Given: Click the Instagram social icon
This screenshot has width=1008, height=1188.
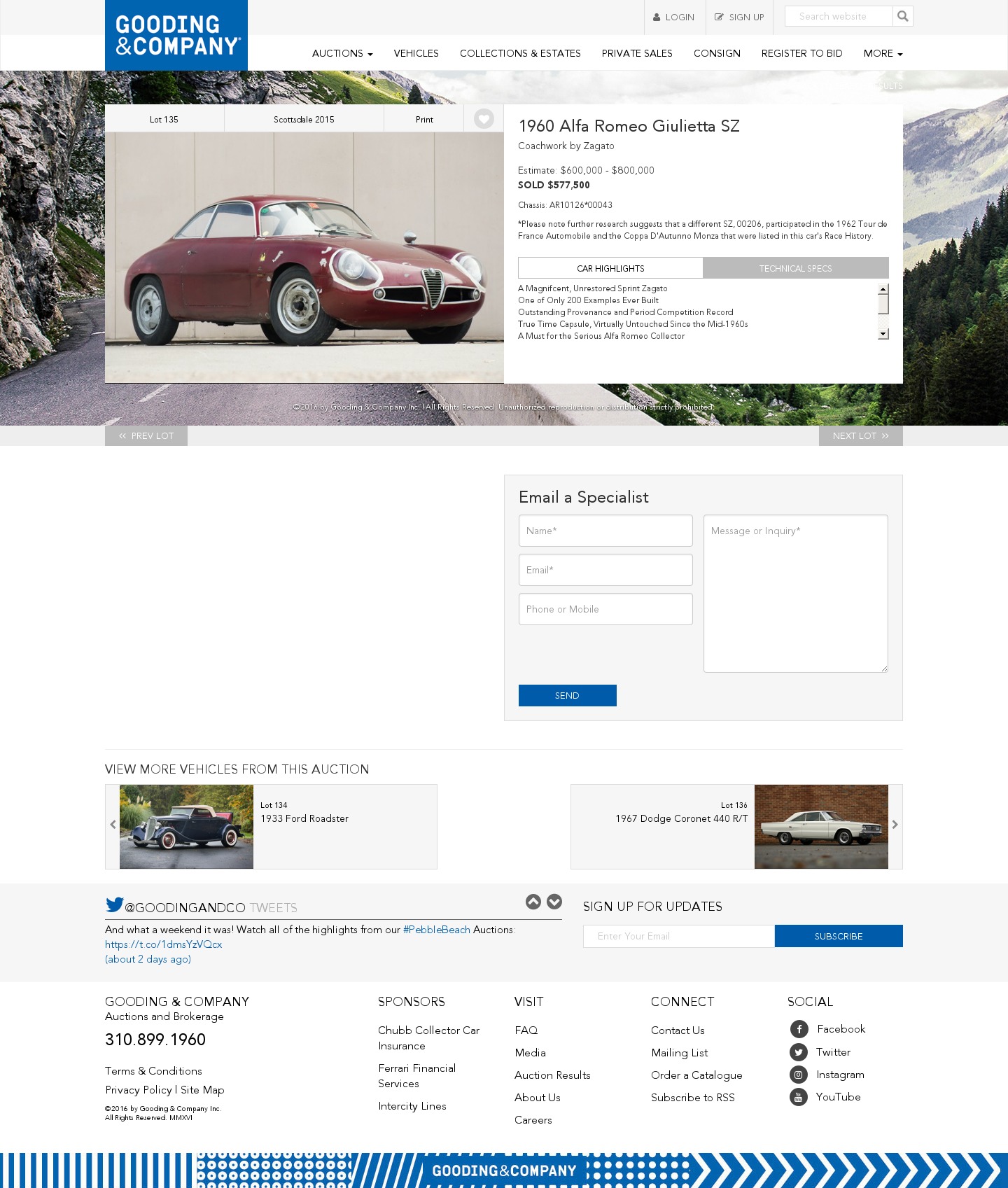Looking at the screenshot, I should point(799,1075).
